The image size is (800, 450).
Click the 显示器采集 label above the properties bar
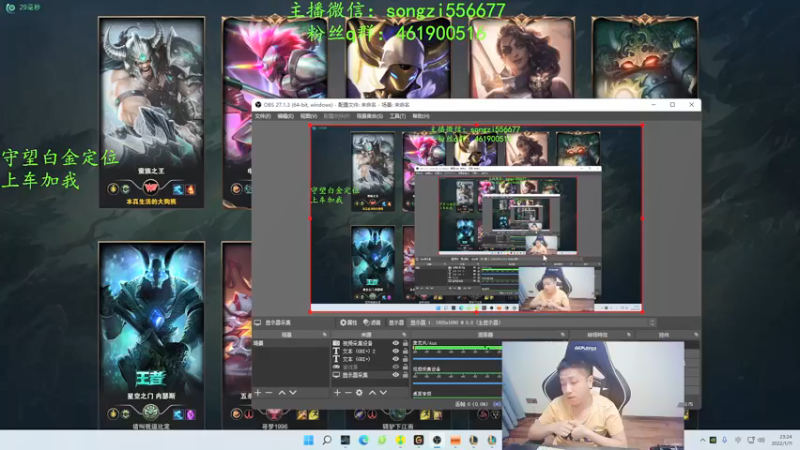point(278,322)
